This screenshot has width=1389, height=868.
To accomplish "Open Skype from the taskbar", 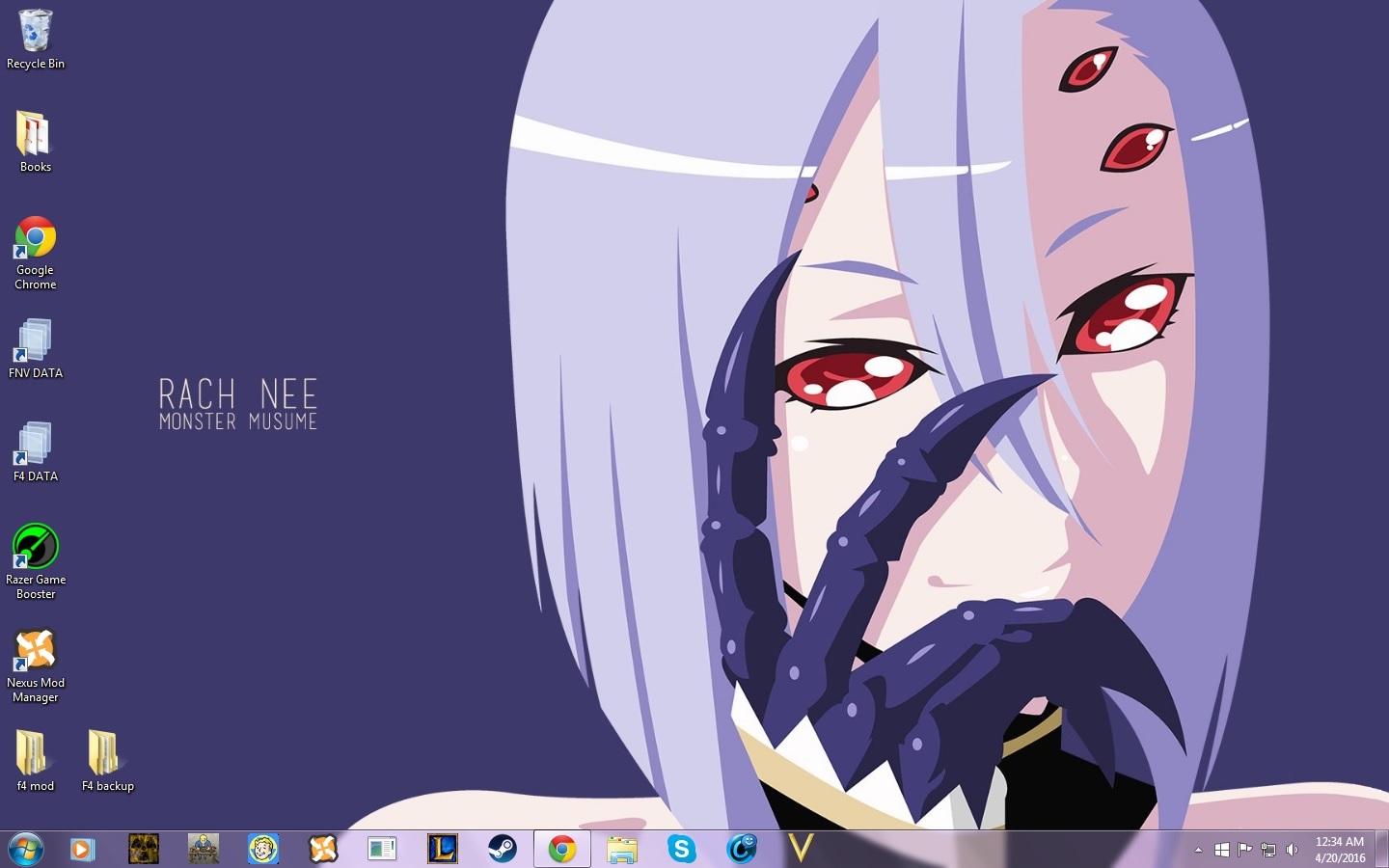I will [x=682, y=849].
